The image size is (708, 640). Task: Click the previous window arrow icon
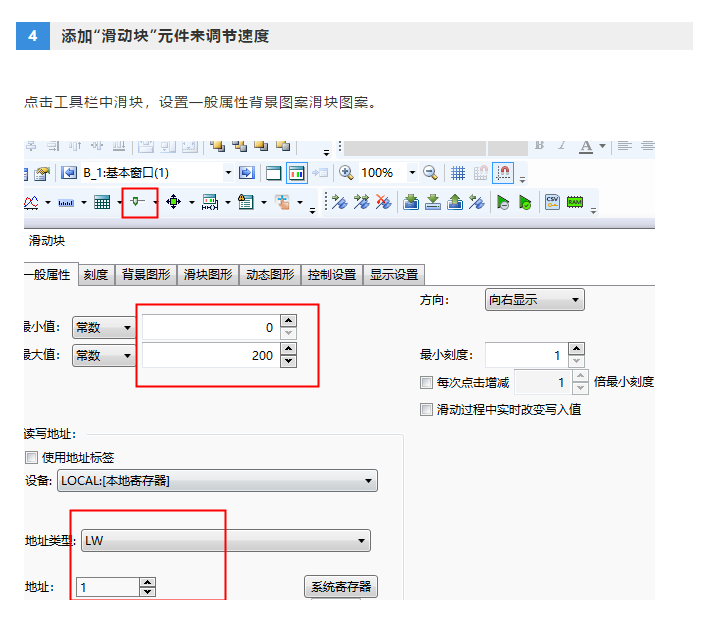(69, 172)
